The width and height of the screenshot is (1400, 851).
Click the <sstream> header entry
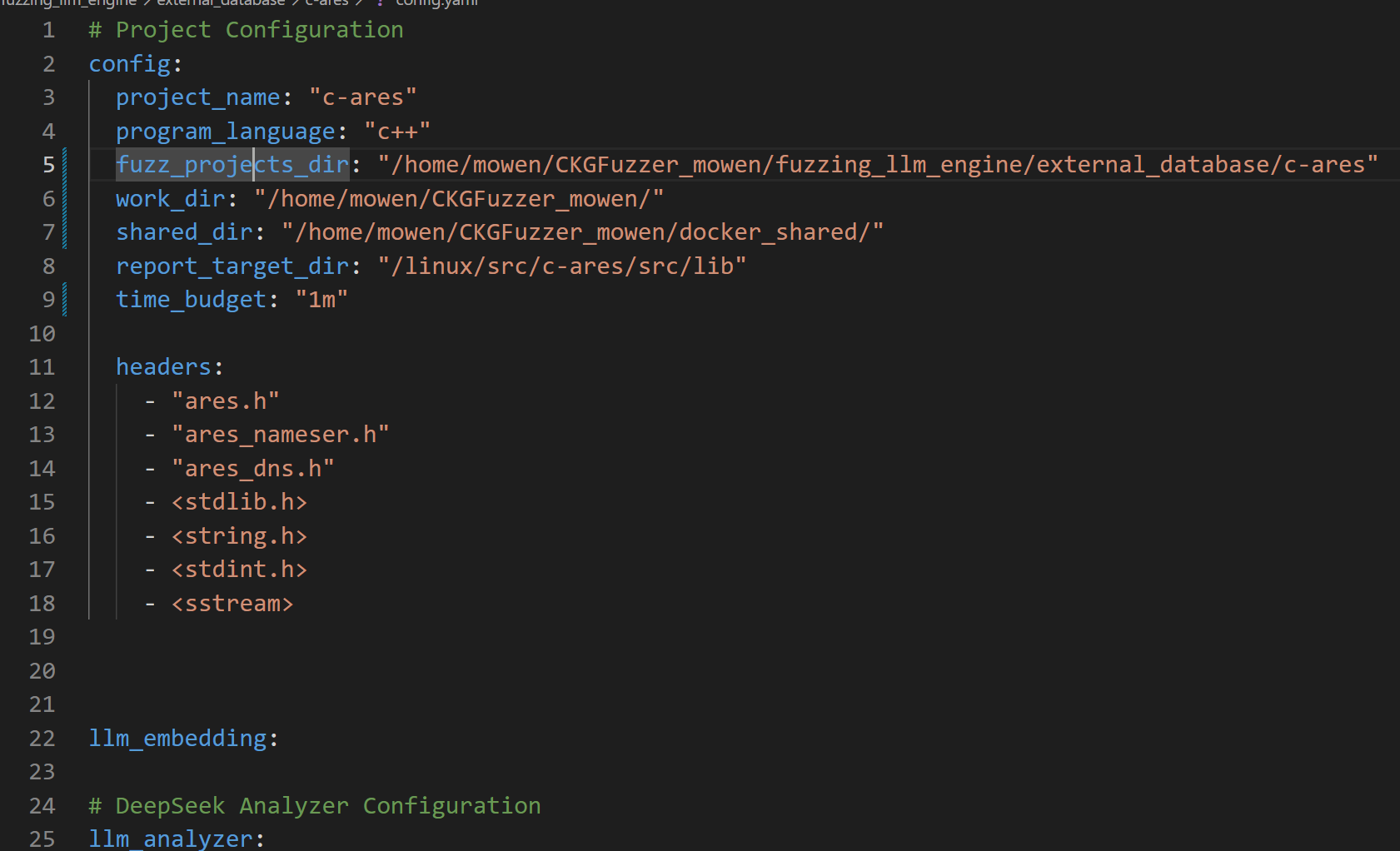[232, 604]
